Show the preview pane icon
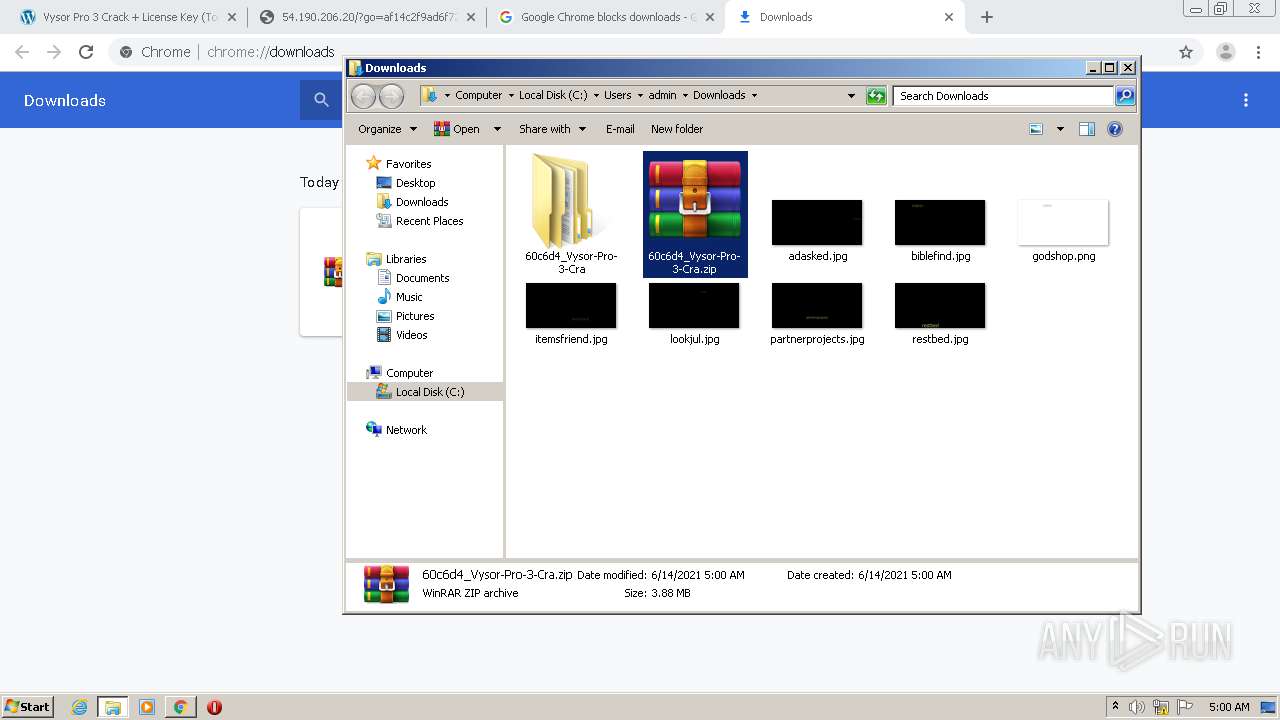This screenshot has width=1280, height=720. 1087,129
